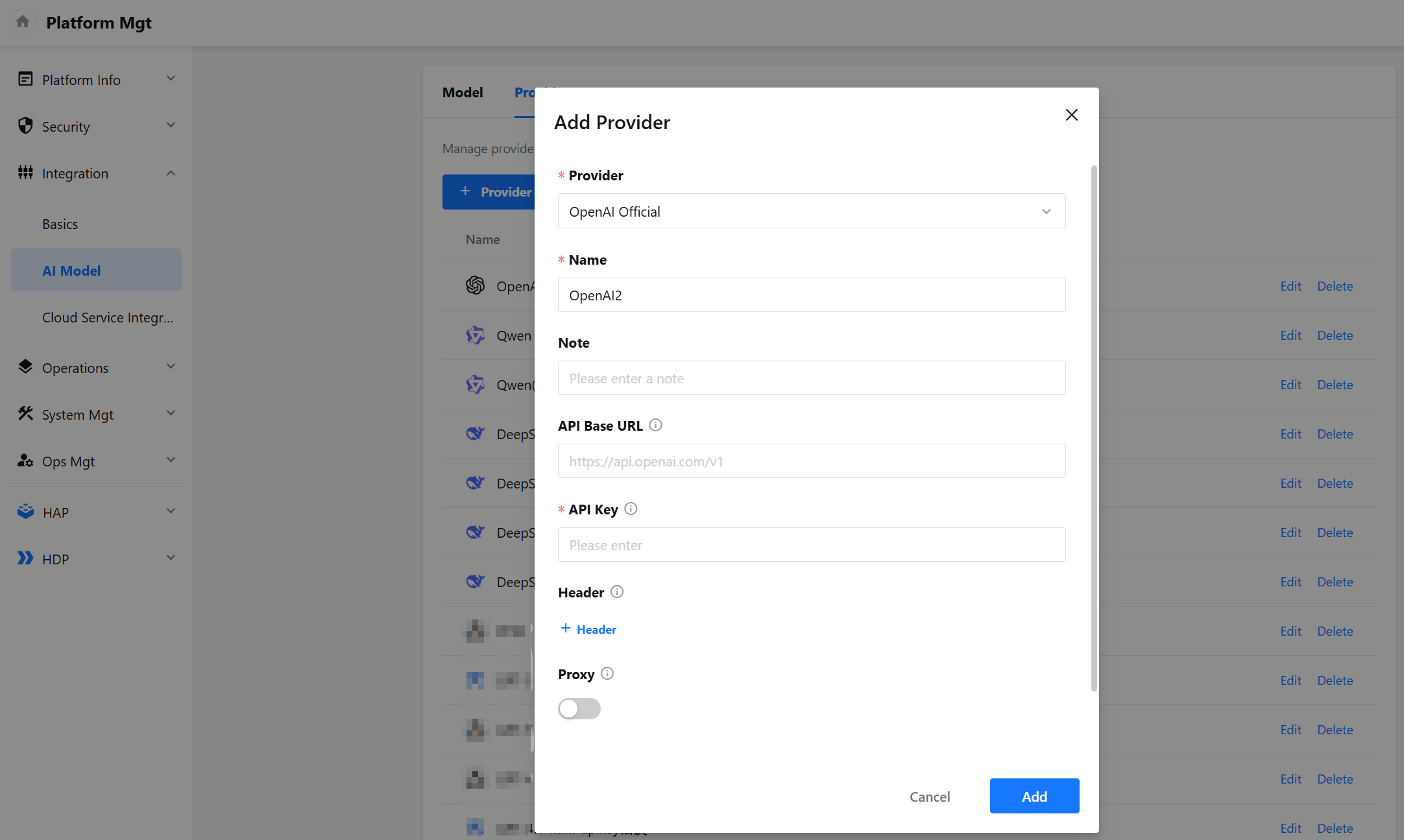Click Cancel in the Add Provider dialog

929,796
